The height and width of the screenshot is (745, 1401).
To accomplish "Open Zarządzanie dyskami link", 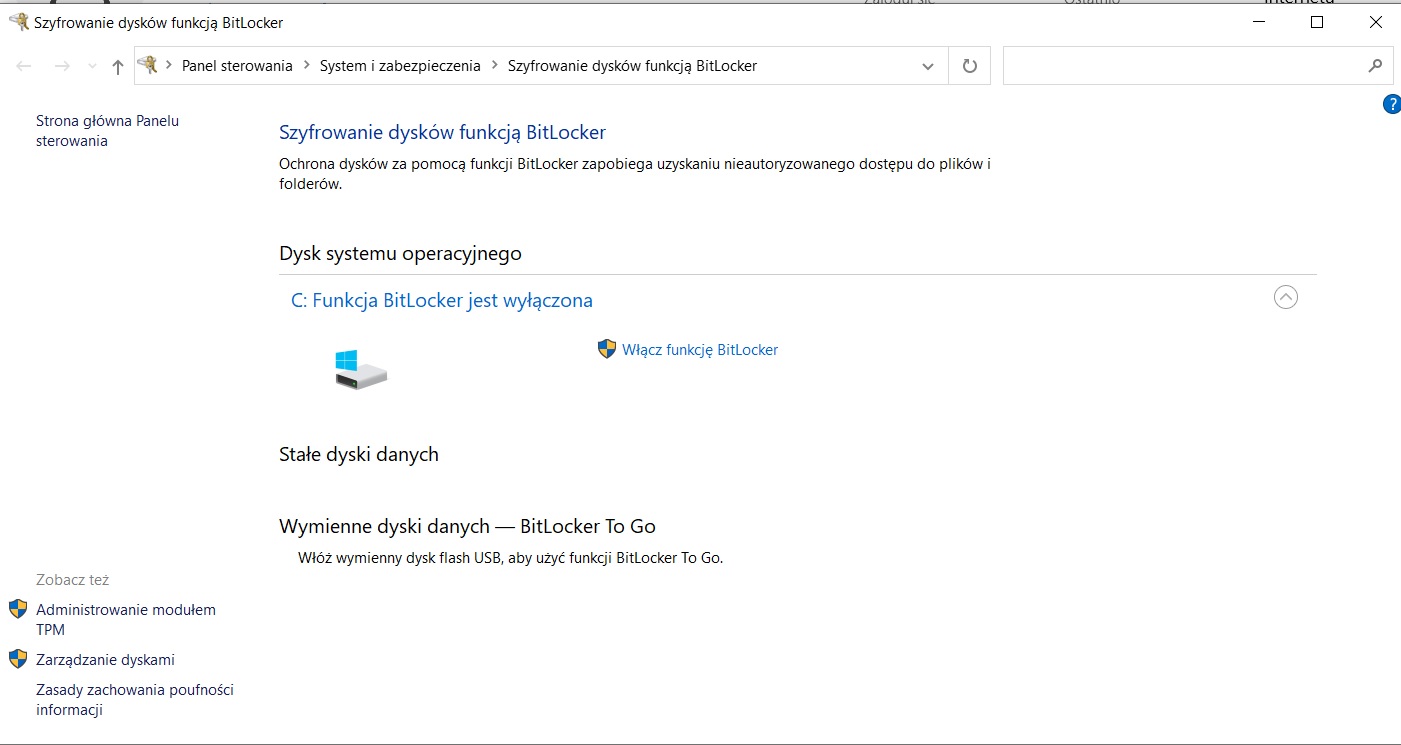I will (x=105, y=660).
